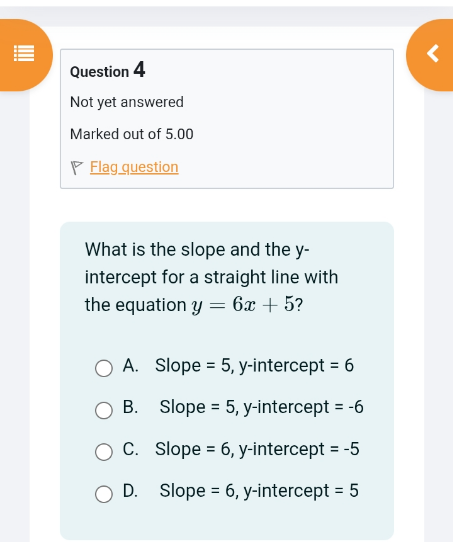Click the Not yet answered status text

127,102
